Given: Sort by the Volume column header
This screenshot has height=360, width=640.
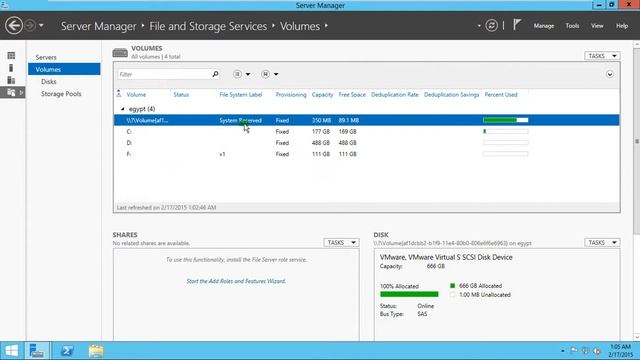Looking at the screenshot, I should pyautogui.click(x=136, y=95).
